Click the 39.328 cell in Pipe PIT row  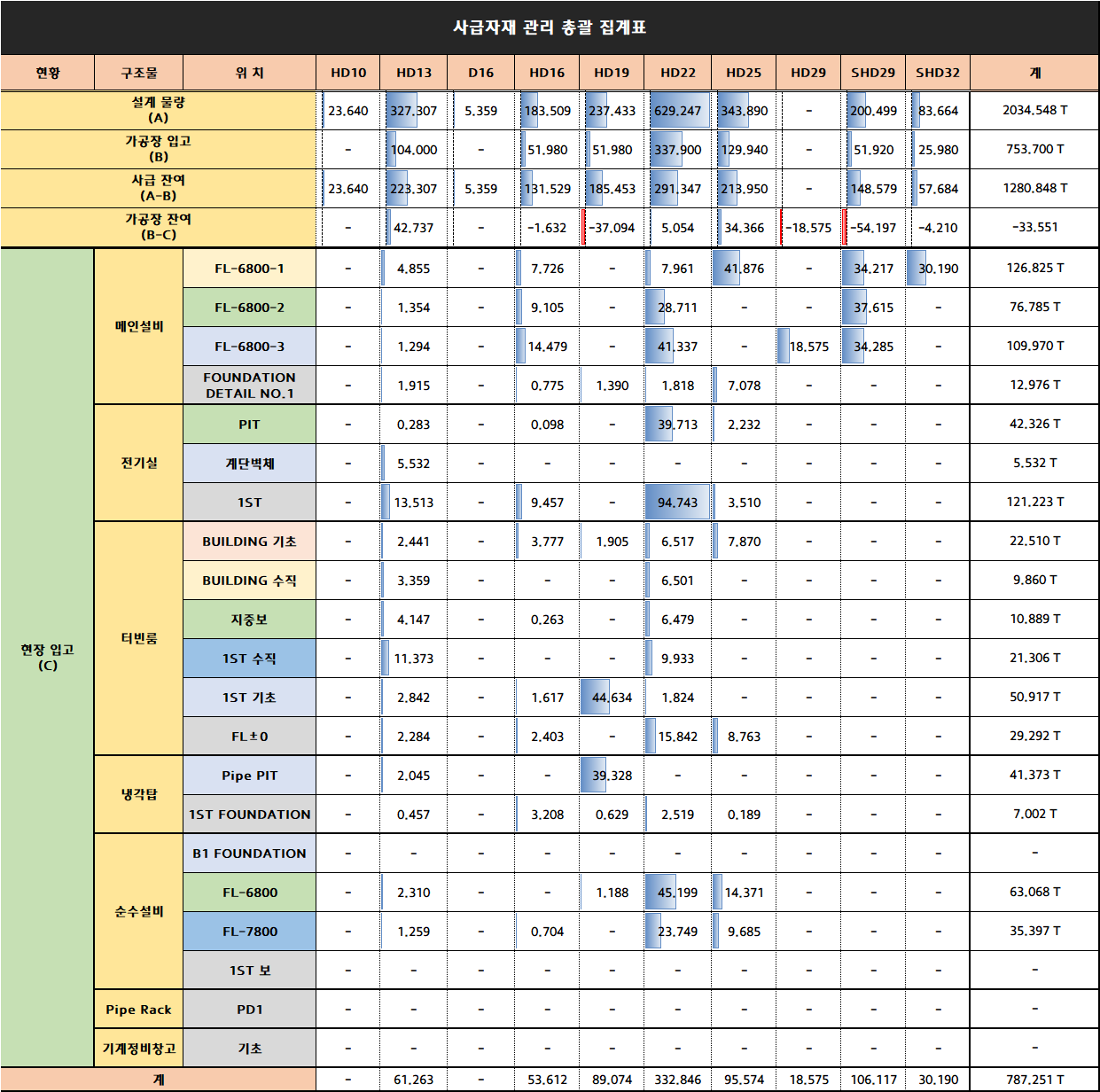pos(612,776)
